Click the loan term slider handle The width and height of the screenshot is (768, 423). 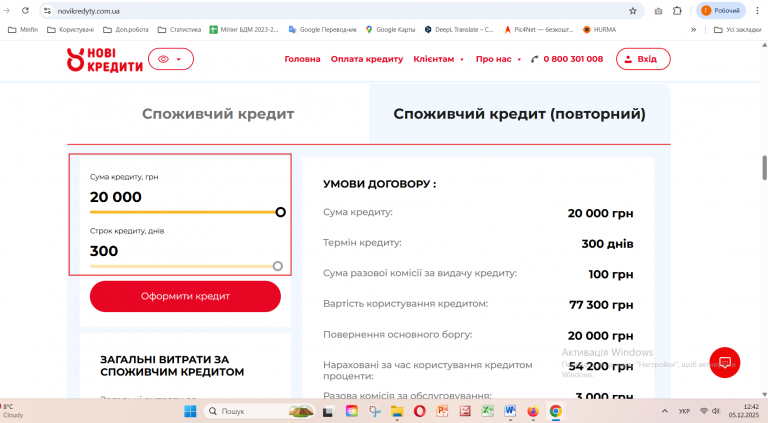coord(278,266)
